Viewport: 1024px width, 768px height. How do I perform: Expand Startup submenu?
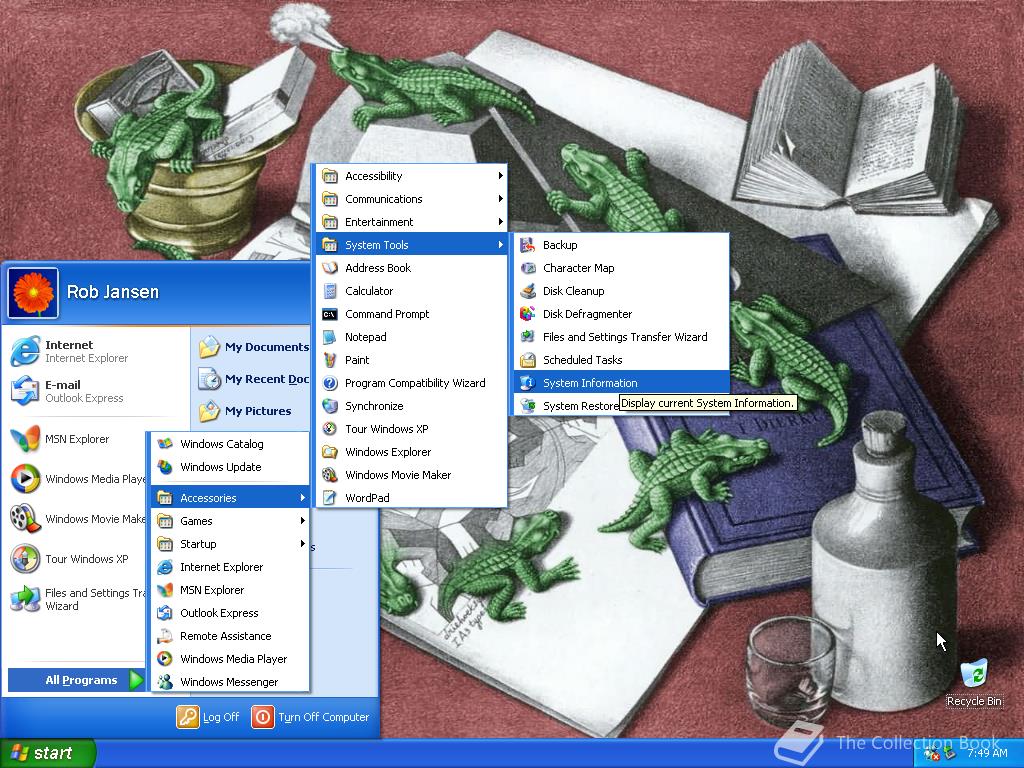pyautogui.click(x=230, y=543)
